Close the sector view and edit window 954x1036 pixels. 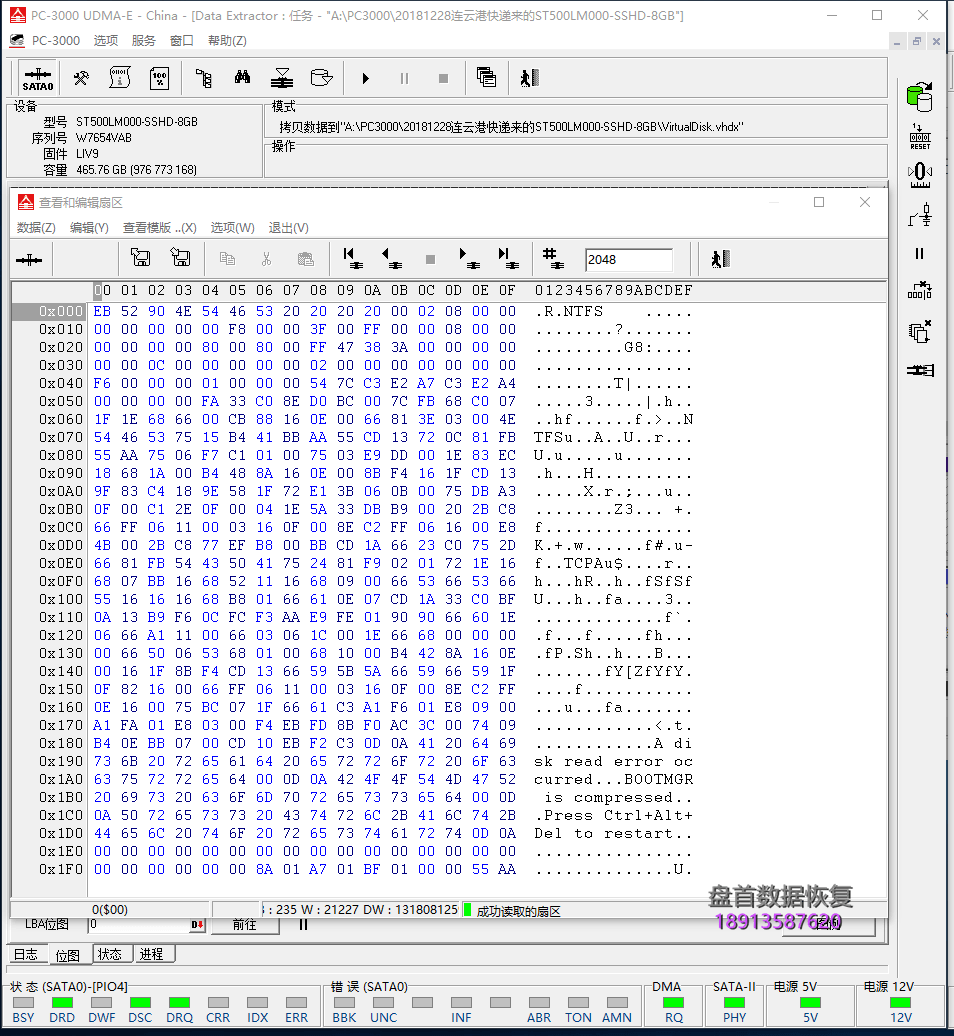[865, 202]
